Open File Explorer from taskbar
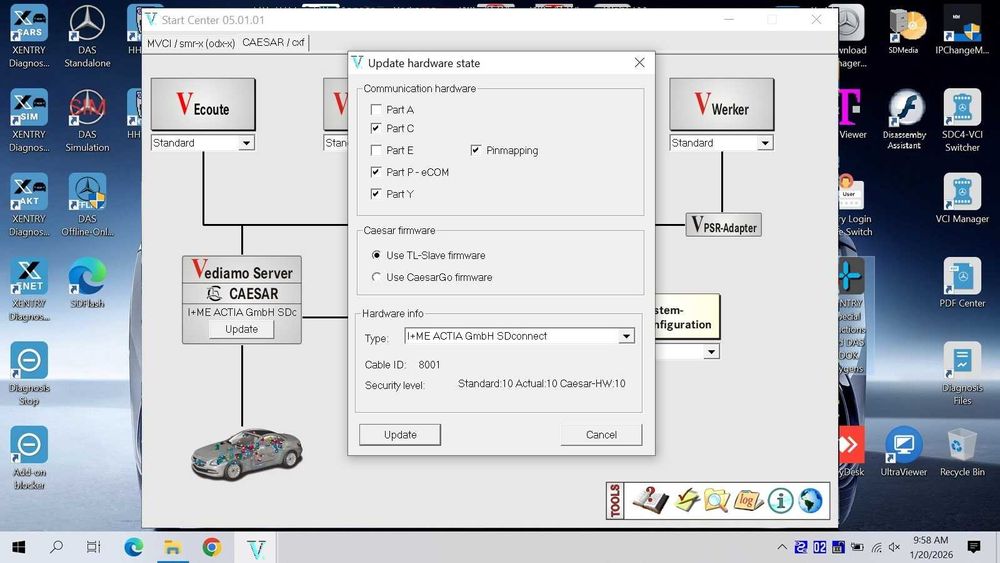Viewport: 1000px width, 563px height. click(x=172, y=547)
